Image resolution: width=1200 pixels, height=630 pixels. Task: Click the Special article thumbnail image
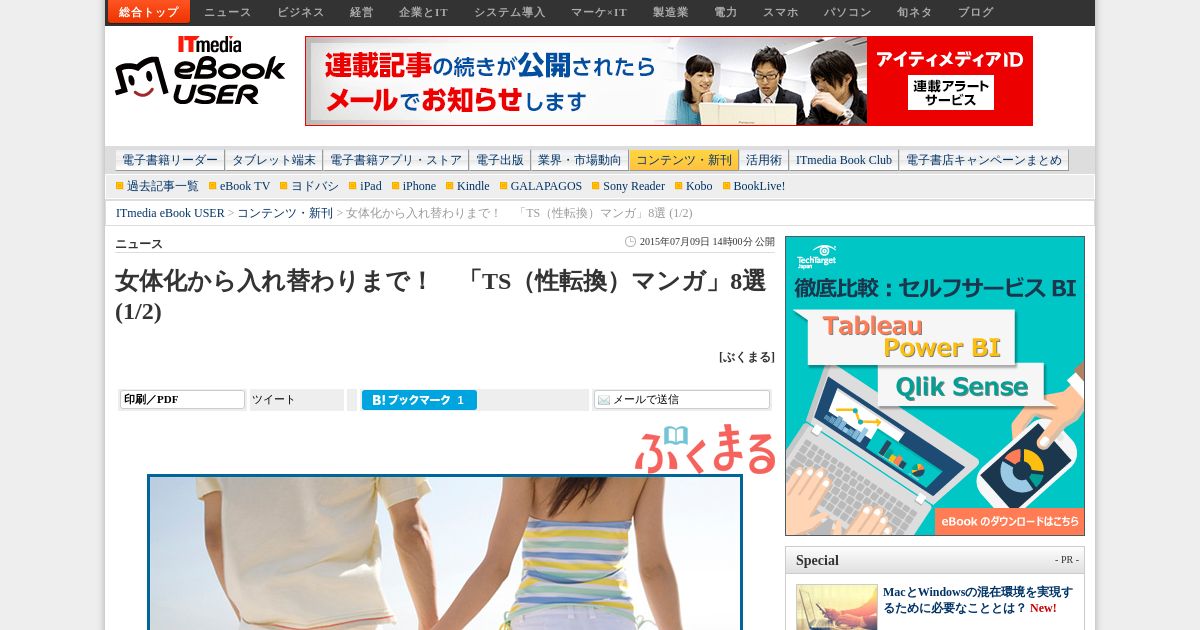click(837, 607)
